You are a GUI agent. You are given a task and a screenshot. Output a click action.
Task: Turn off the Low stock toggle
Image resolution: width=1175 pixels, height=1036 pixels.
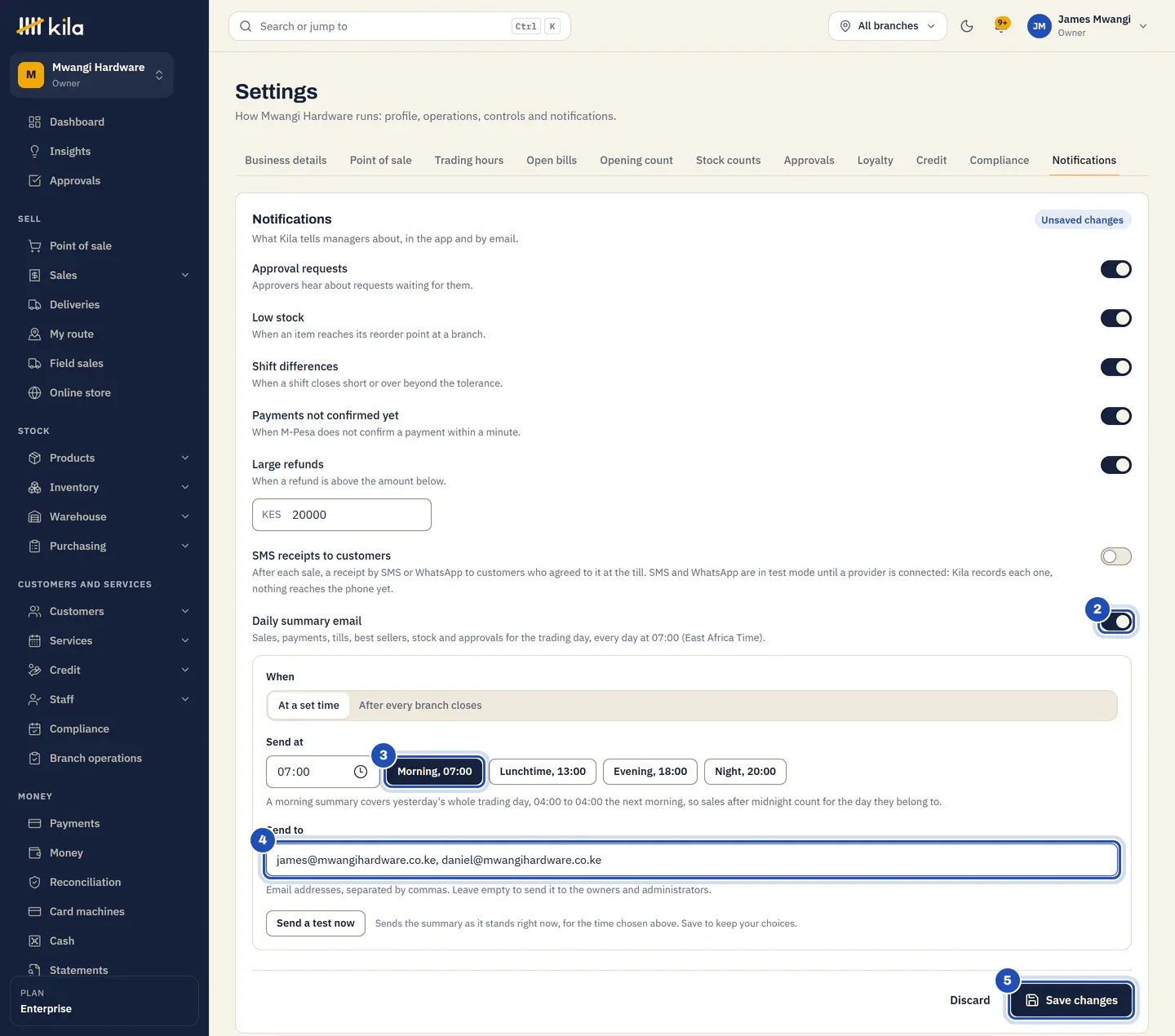click(x=1115, y=318)
